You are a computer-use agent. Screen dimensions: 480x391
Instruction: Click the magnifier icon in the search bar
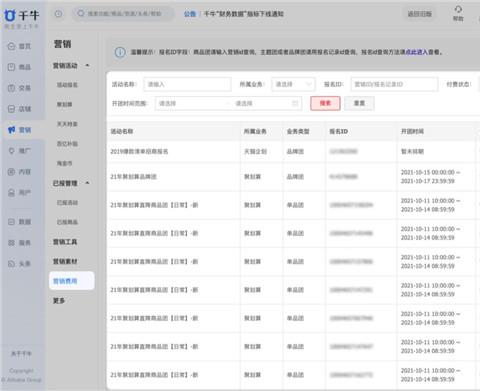pos(80,14)
